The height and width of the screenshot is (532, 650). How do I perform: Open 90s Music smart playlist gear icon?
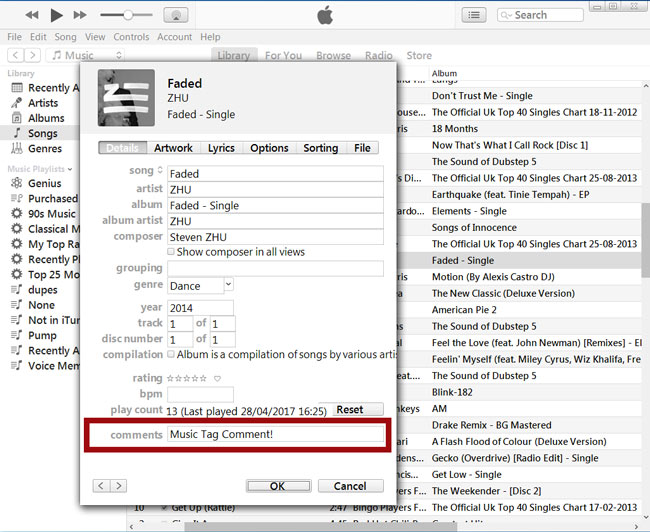coord(17,213)
